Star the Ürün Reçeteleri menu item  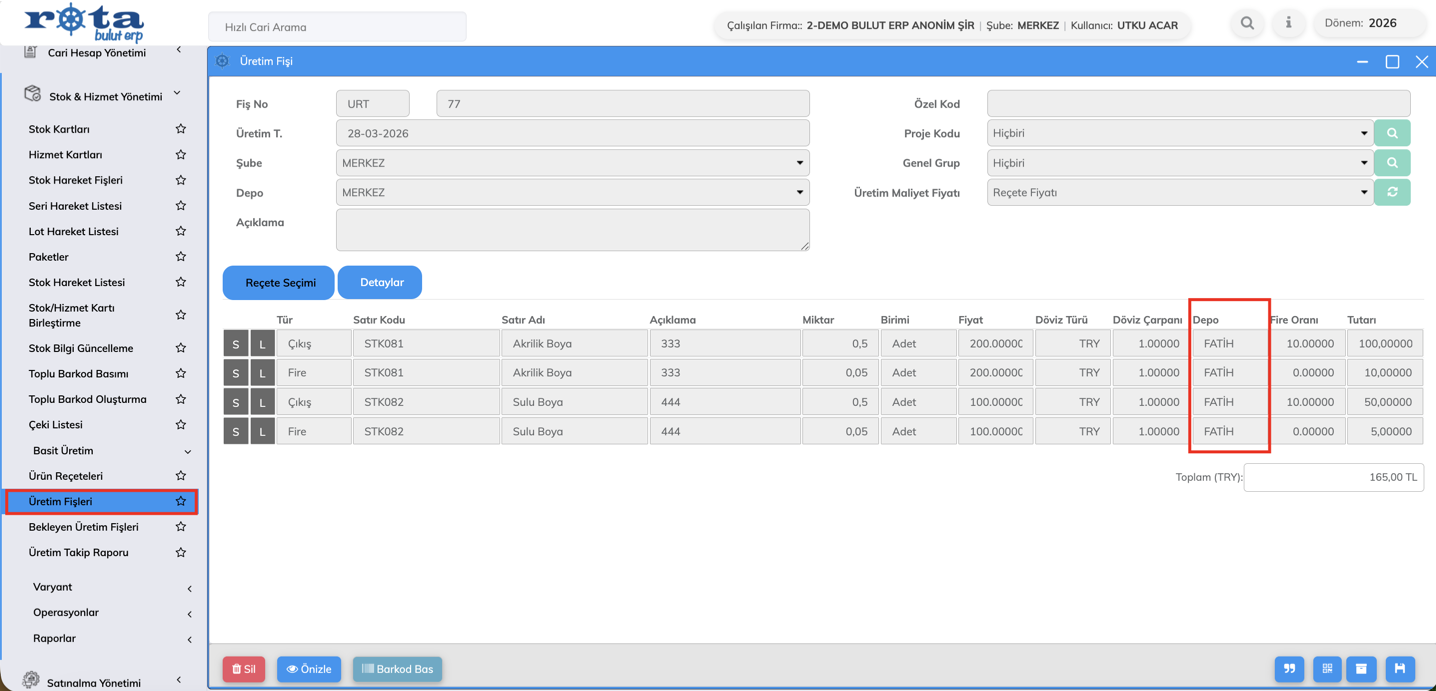coord(181,476)
